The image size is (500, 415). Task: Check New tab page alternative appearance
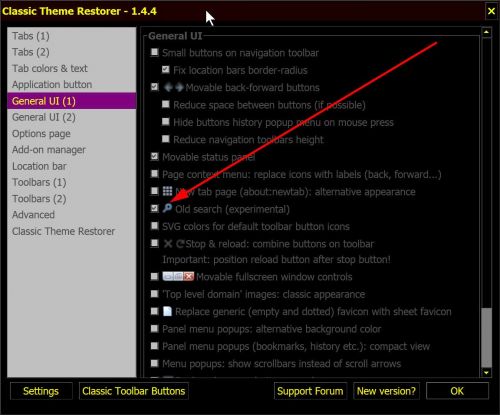154,191
